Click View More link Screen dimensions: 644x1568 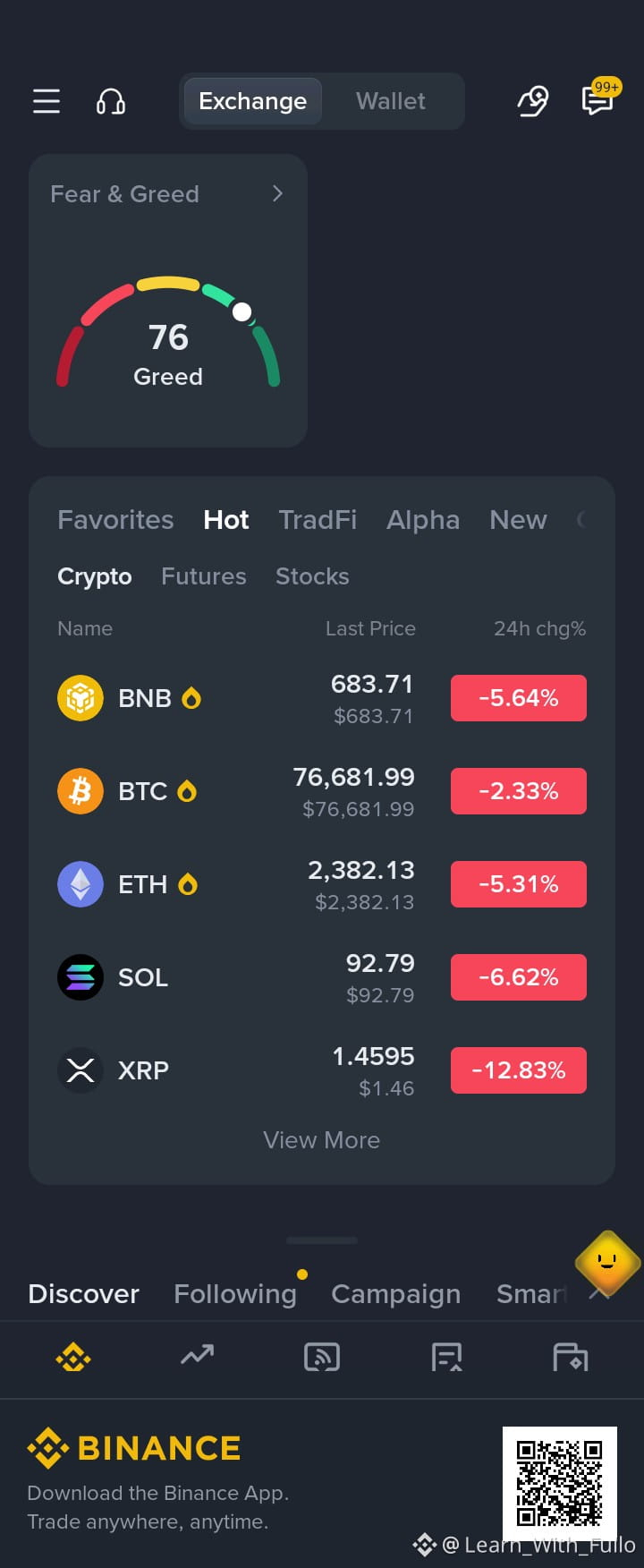(x=322, y=1140)
